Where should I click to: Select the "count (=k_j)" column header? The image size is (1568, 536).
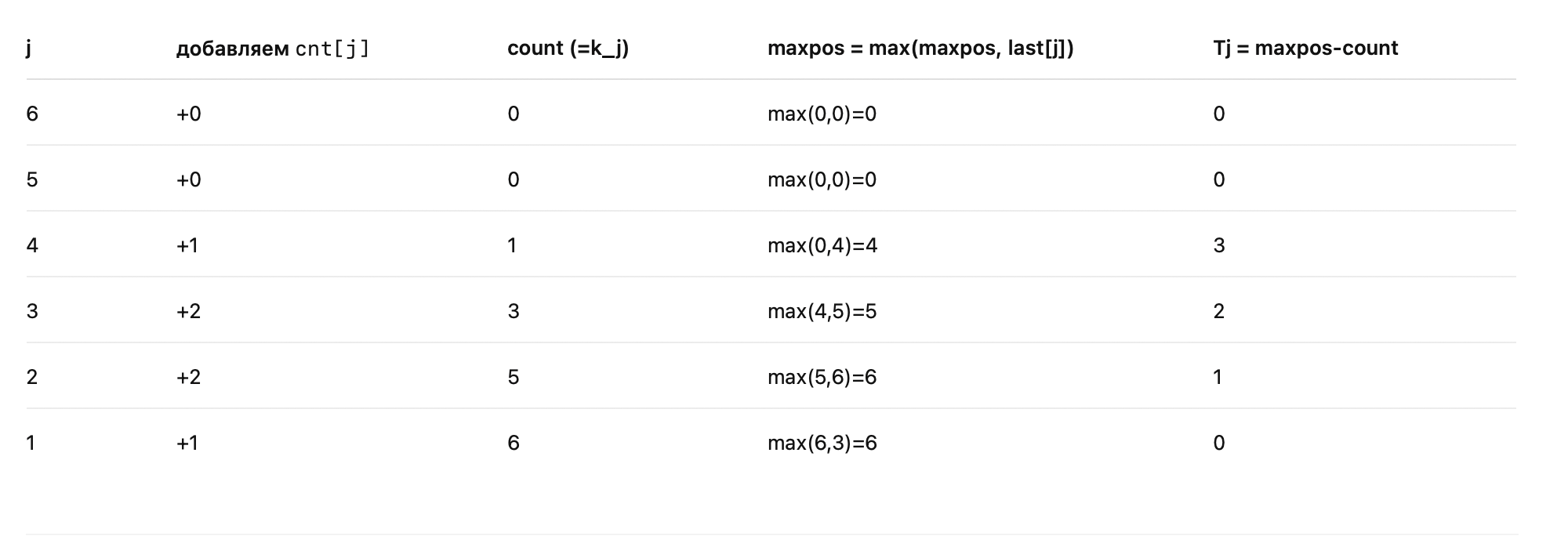(568, 49)
